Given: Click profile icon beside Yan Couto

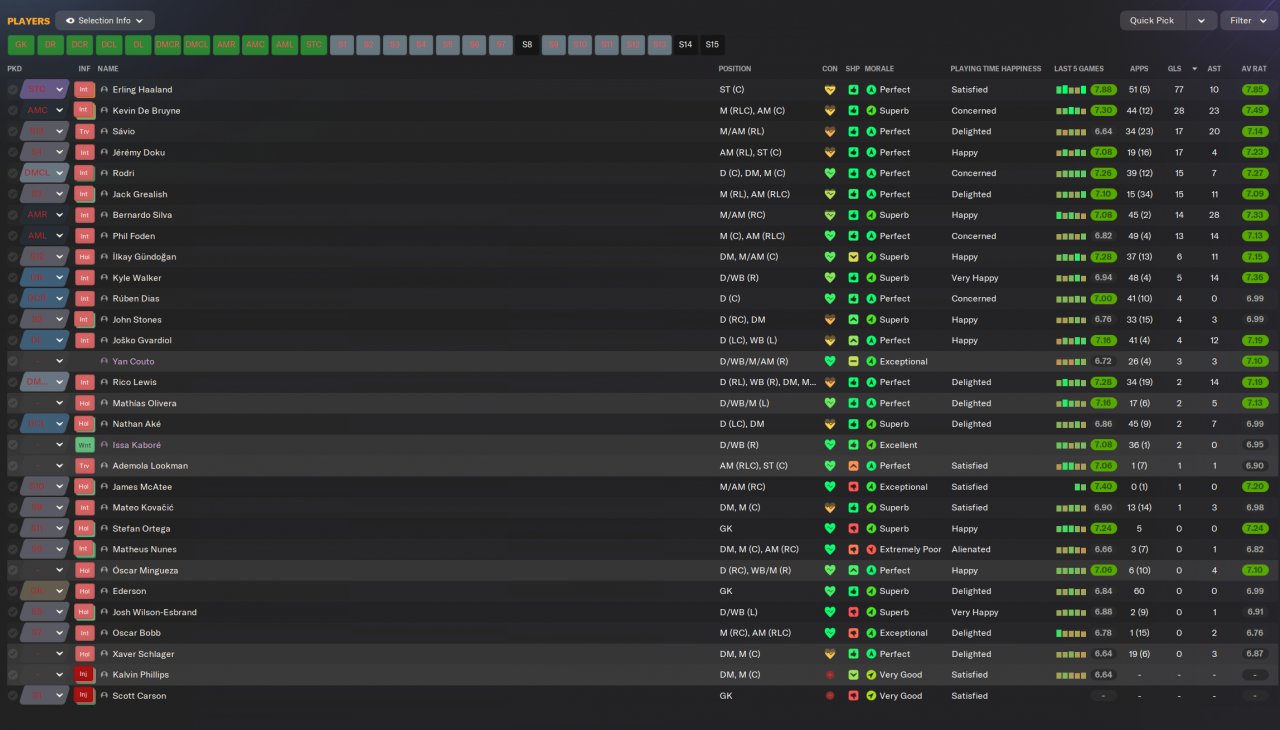Looking at the screenshot, I should [x=104, y=361].
